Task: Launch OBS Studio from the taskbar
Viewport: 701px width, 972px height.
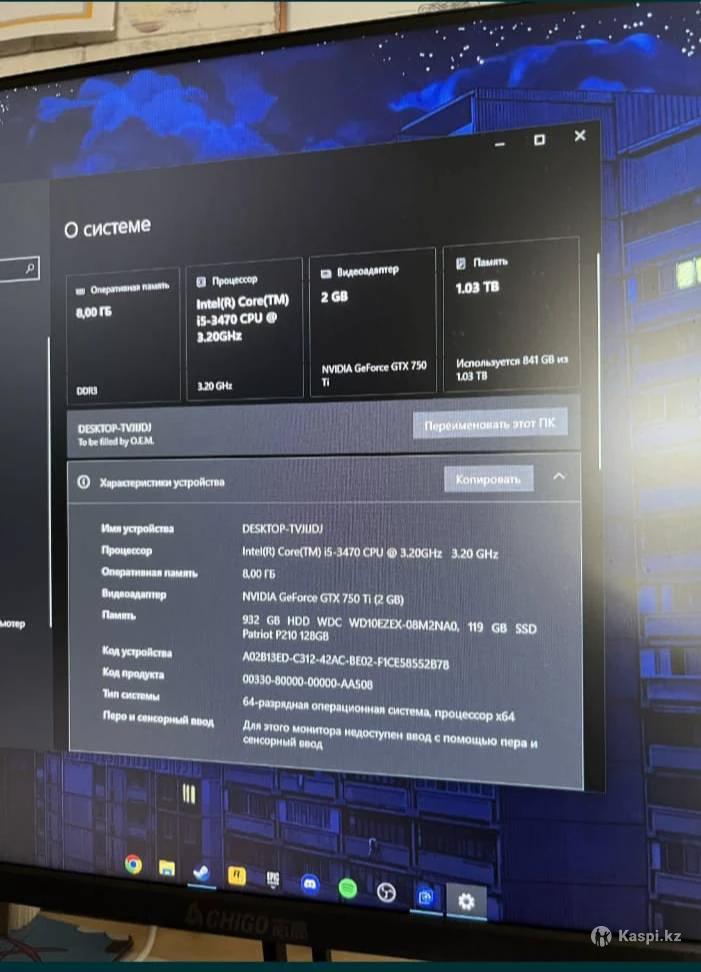Action: click(386, 893)
